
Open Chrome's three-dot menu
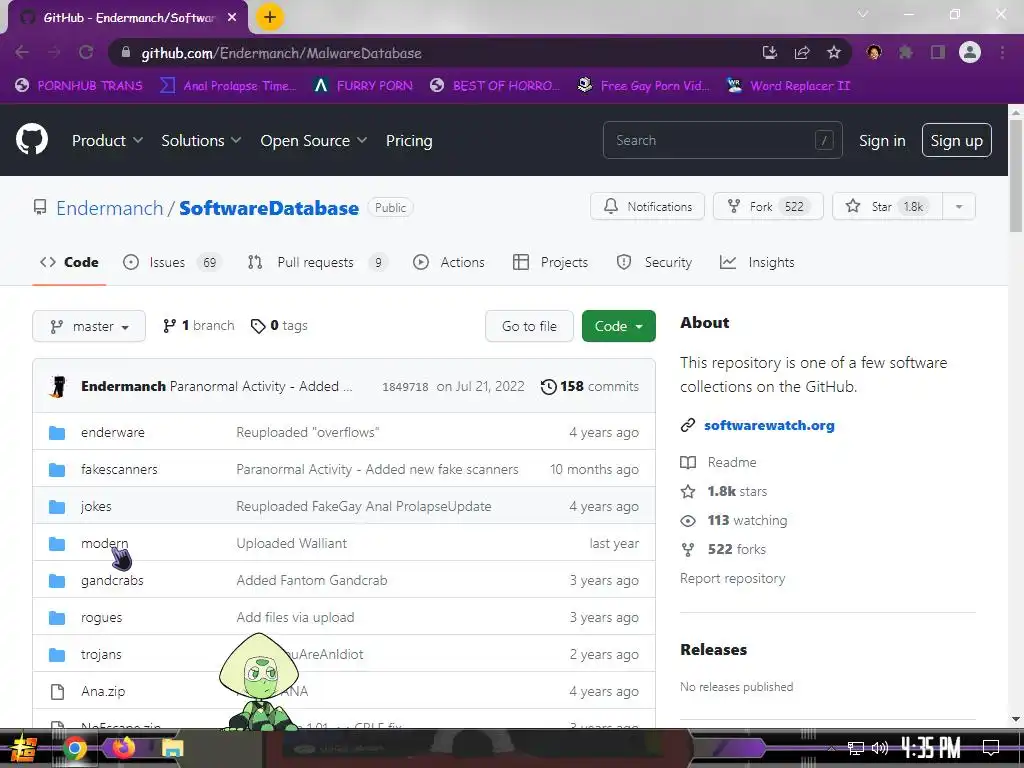tap(1002, 52)
